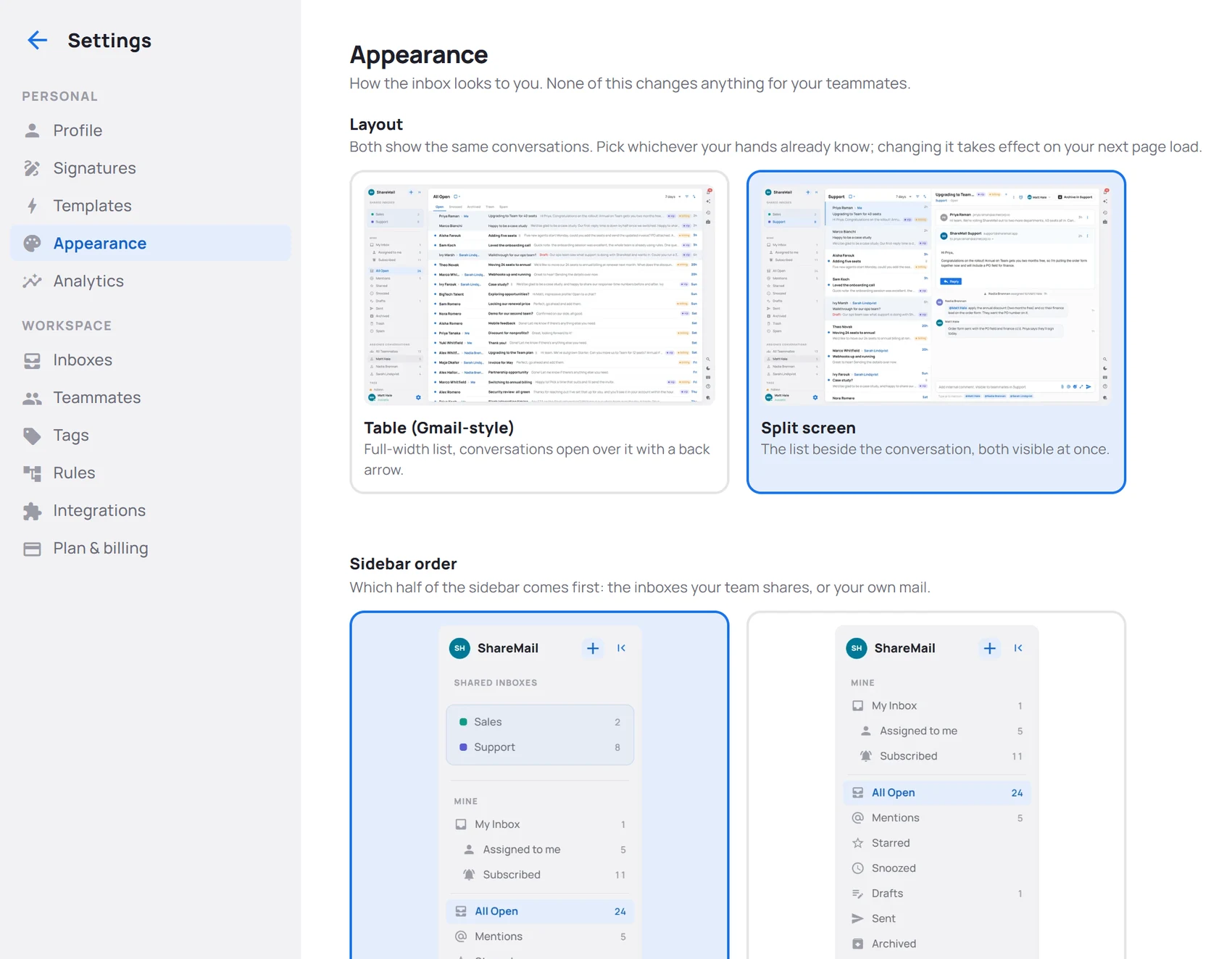Open Tags settings
This screenshot has height=959, width=1232.
pos(151,436)
